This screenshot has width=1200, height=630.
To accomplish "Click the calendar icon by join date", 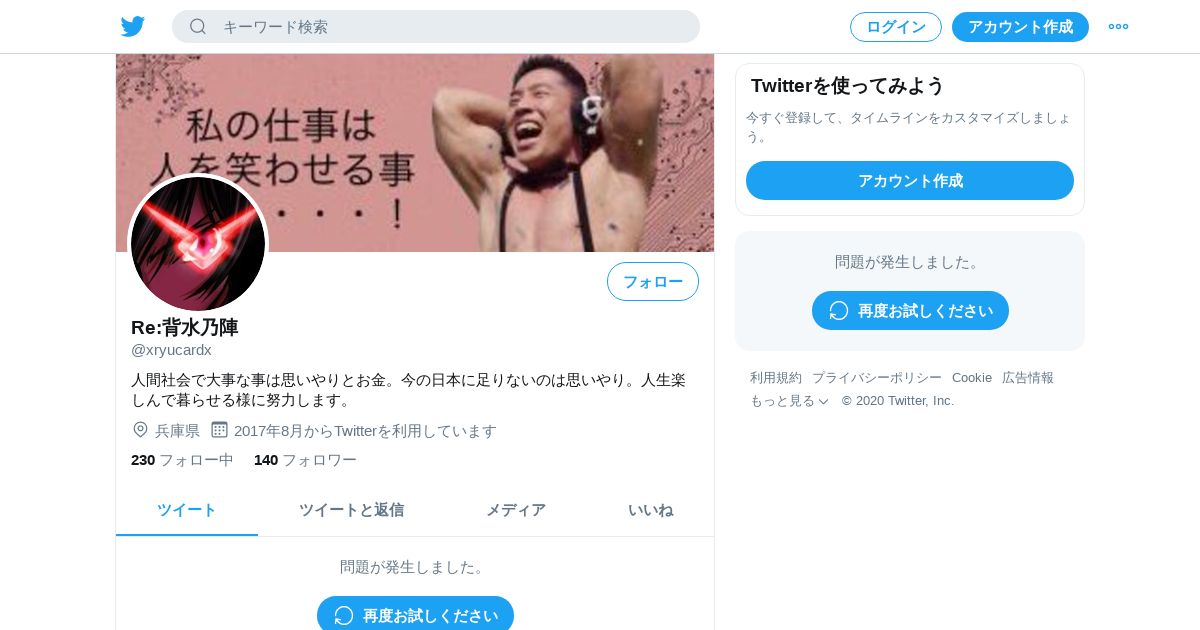I will 219,430.
